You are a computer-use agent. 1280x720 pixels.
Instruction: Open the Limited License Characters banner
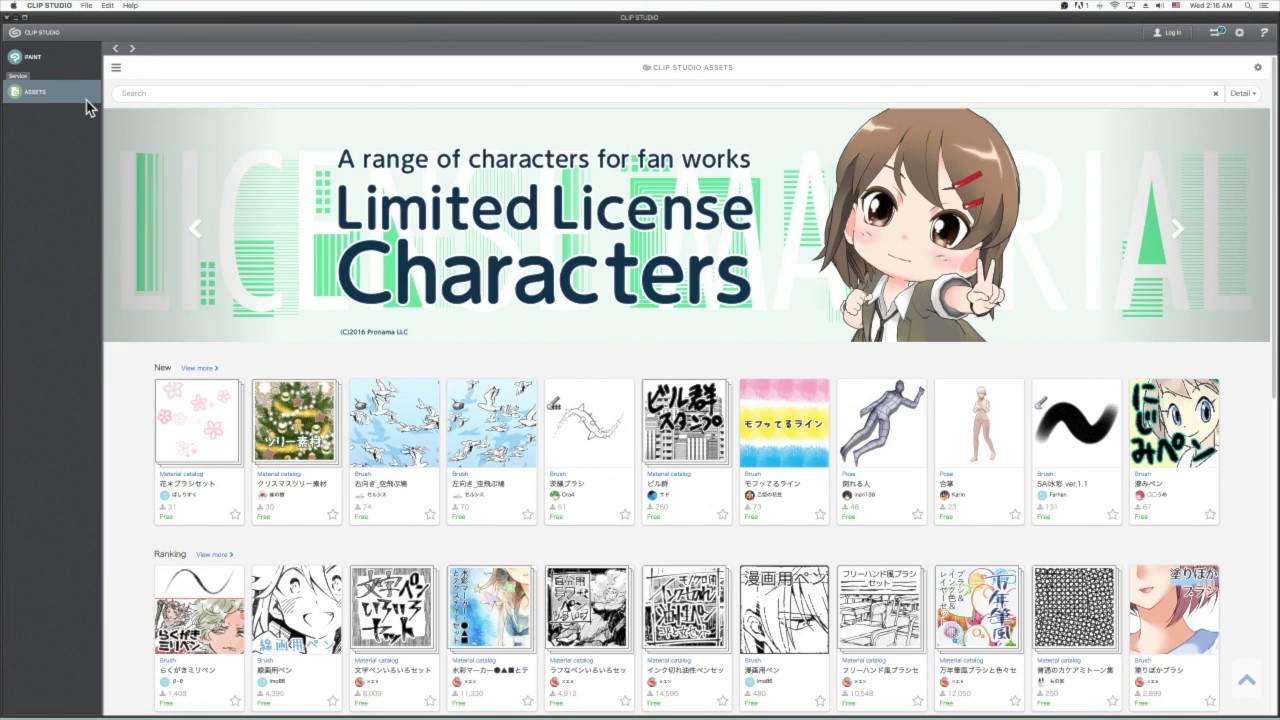coord(686,225)
